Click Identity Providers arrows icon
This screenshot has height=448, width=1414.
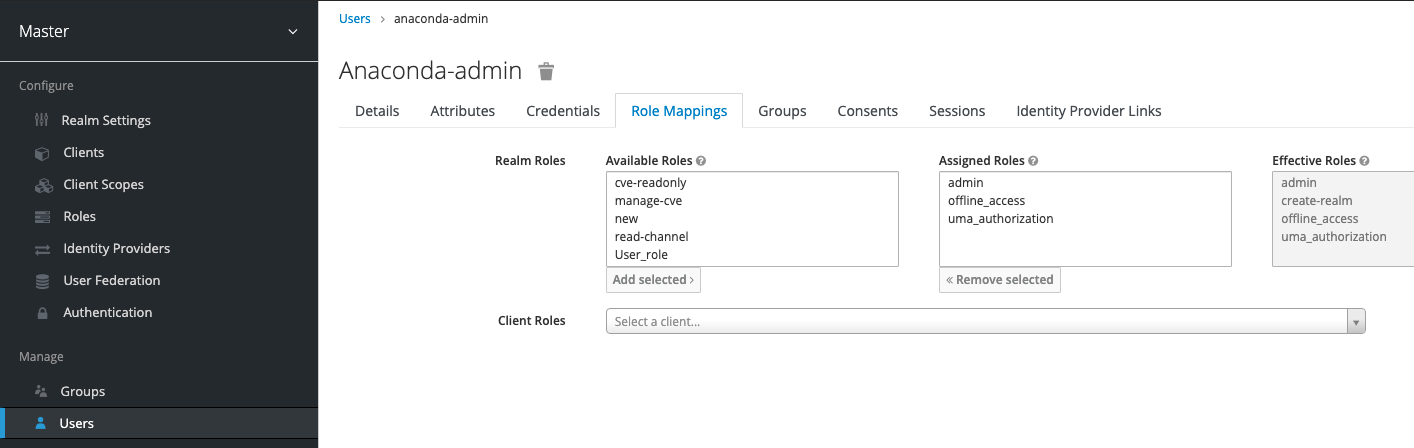pyautogui.click(x=42, y=249)
